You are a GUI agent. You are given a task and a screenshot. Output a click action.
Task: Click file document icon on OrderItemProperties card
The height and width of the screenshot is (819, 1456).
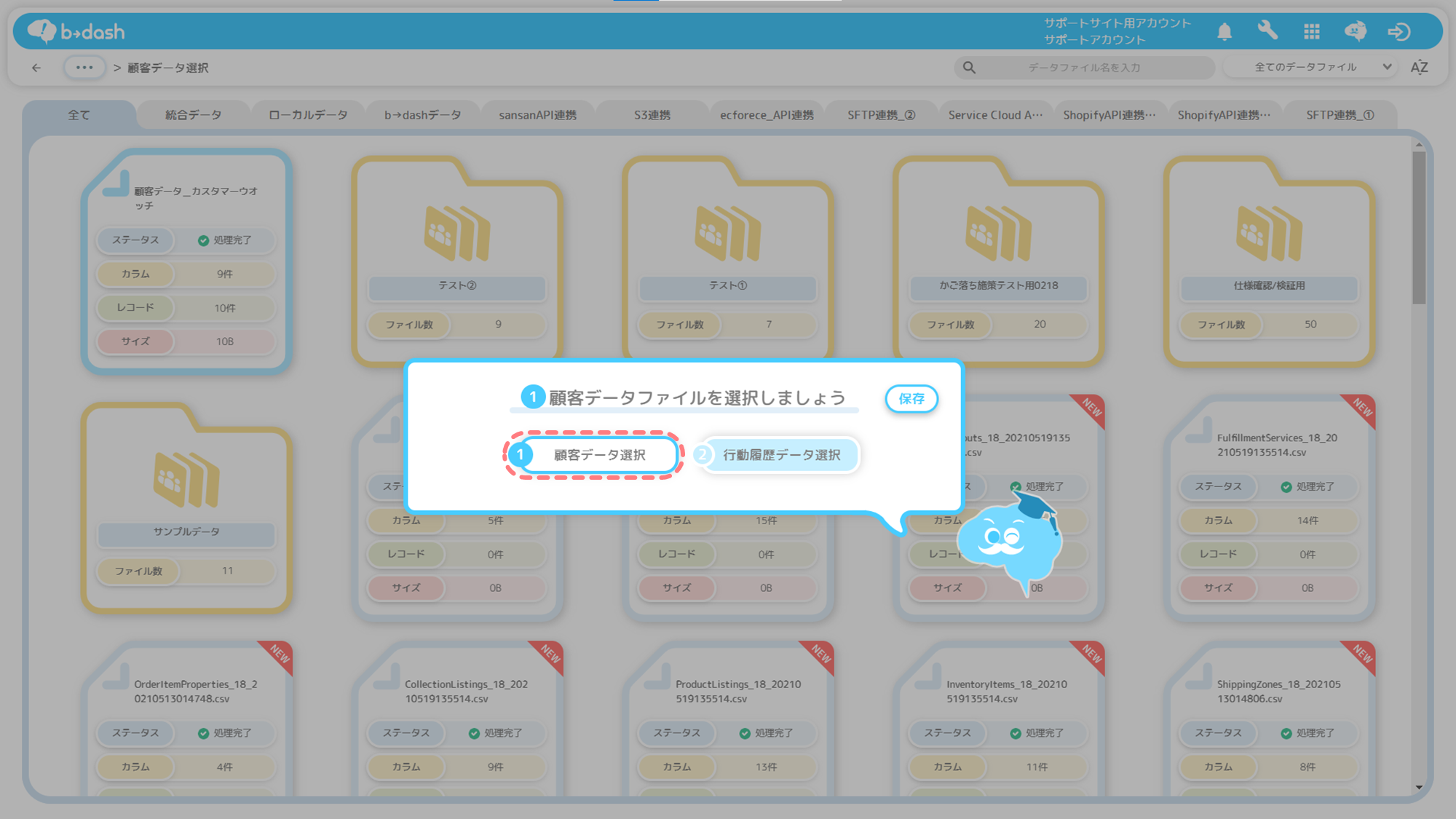click(115, 678)
